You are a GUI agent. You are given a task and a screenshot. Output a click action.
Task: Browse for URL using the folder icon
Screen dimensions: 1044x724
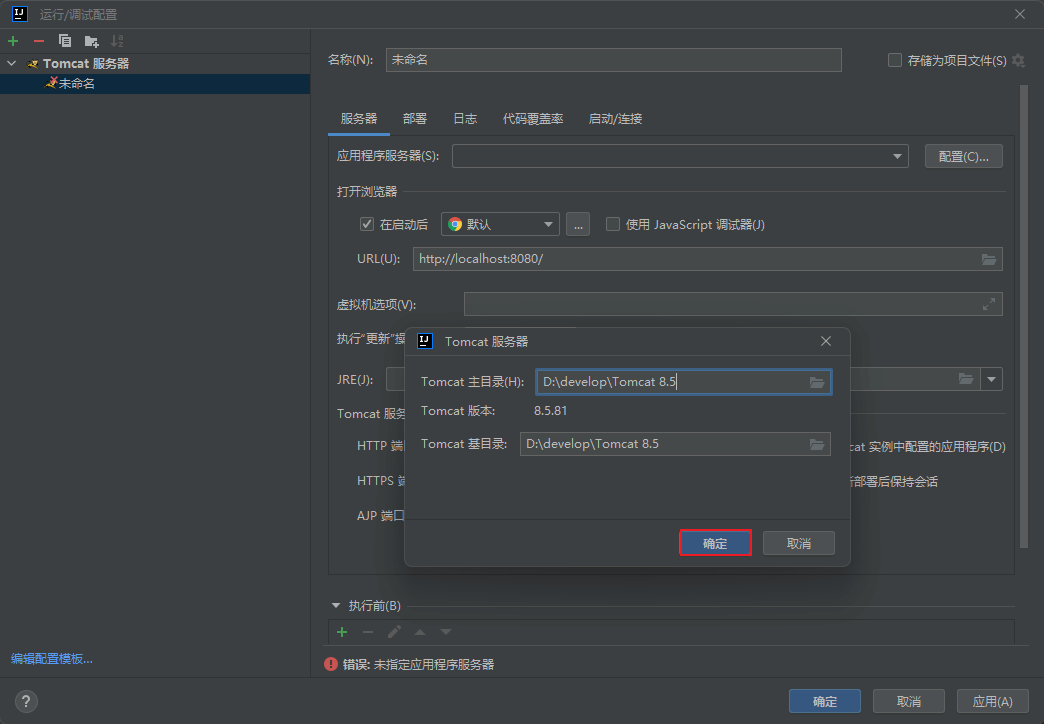point(989,259)
